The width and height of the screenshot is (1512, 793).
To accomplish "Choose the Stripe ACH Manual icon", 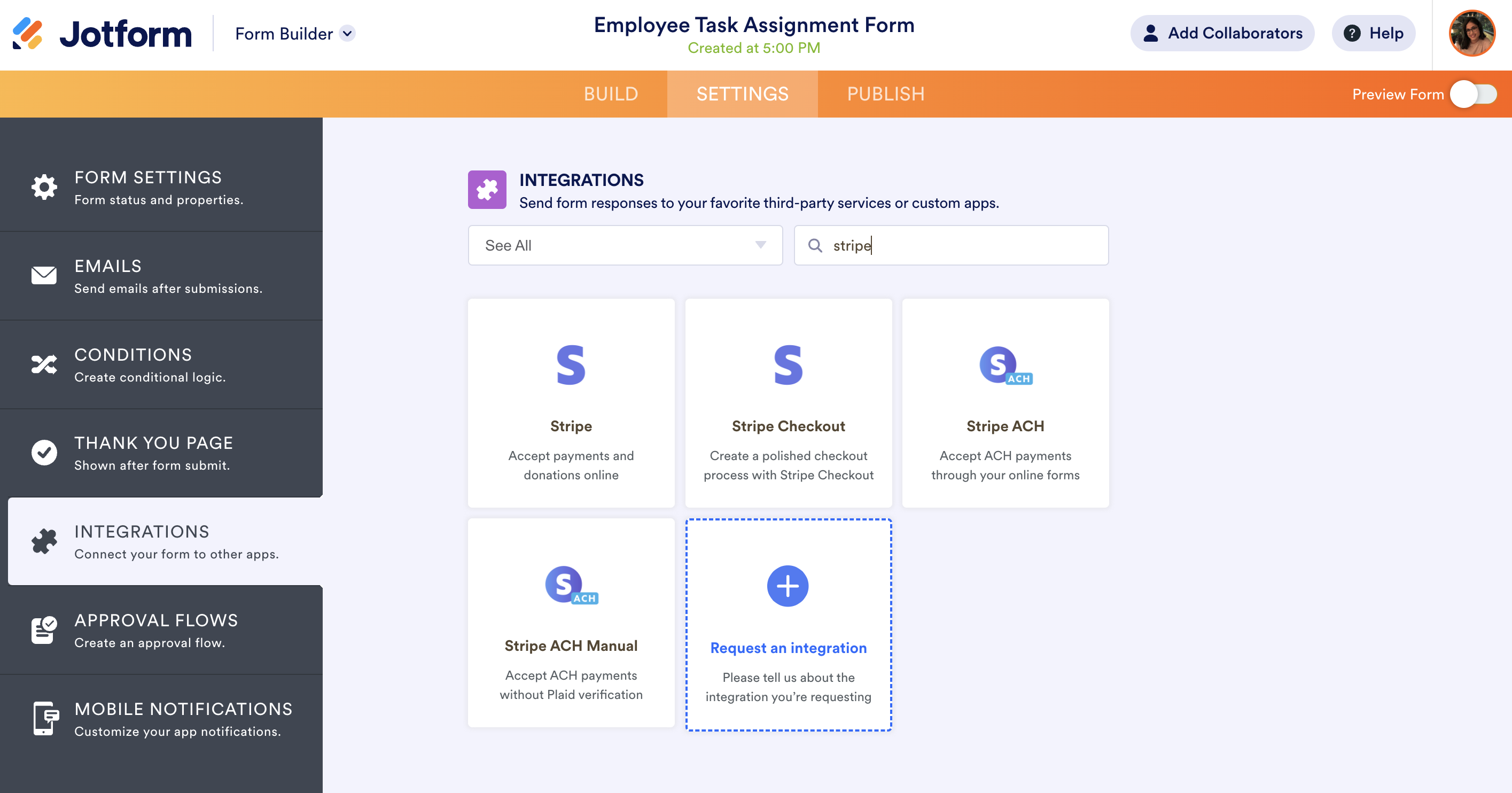I will pos(571,585).
